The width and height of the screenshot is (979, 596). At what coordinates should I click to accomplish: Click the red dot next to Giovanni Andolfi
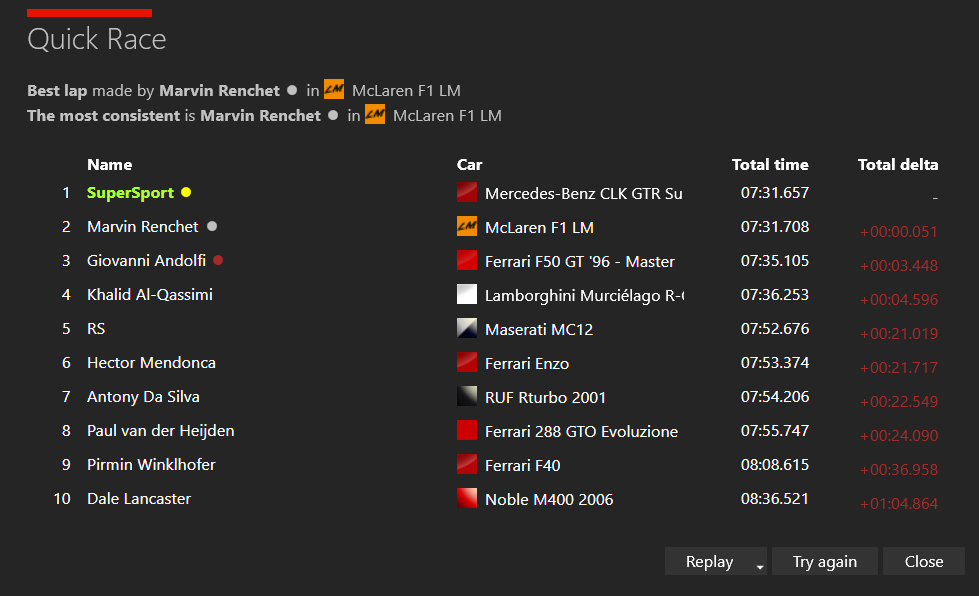coord(218,260)
